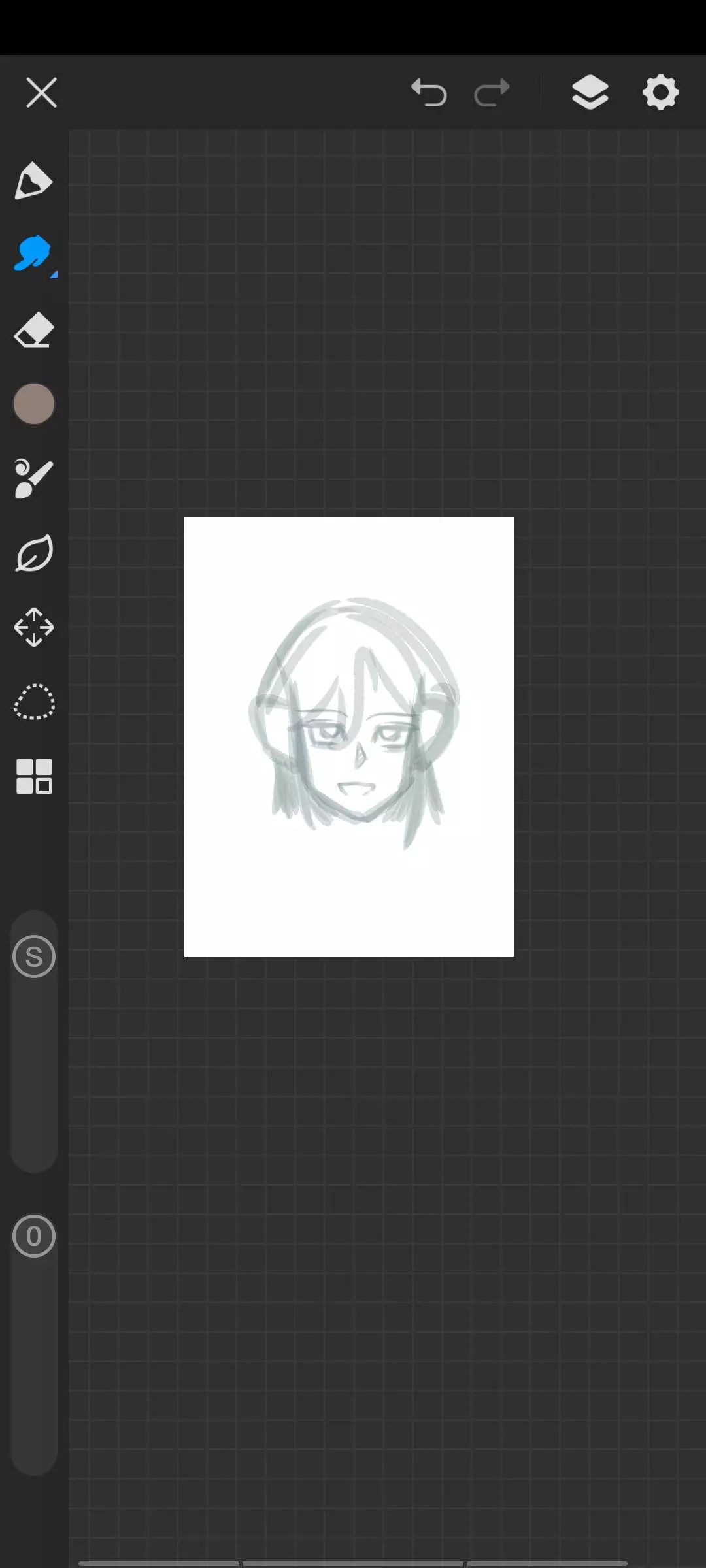Choose the dotted Lasso selection tool
Screen dimensions: 706x1568
click(x=33, y=702)
